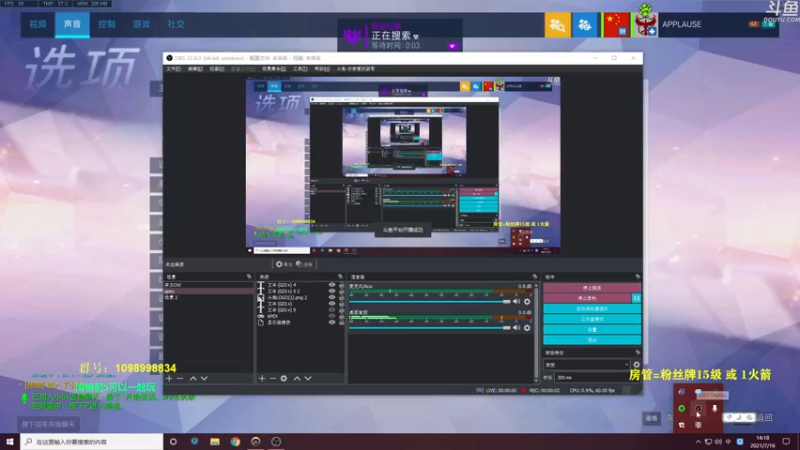
Task: Click Studio Mode button in Controls
Action: (x=592, y=319)
